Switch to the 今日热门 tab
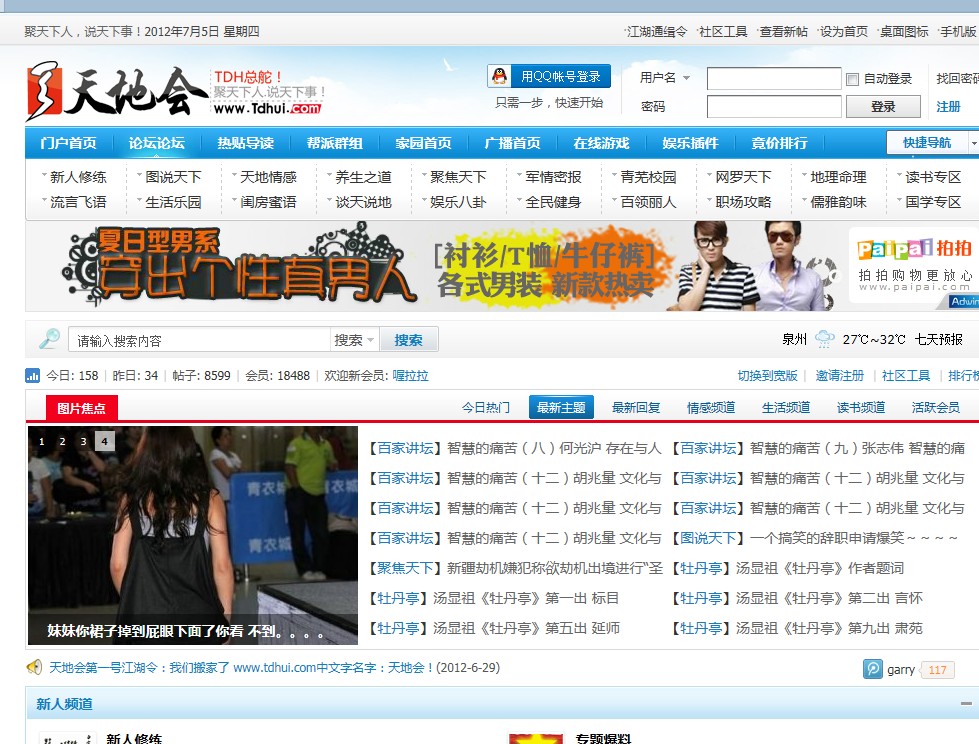 pyautogui.click(x=485, y=407)
